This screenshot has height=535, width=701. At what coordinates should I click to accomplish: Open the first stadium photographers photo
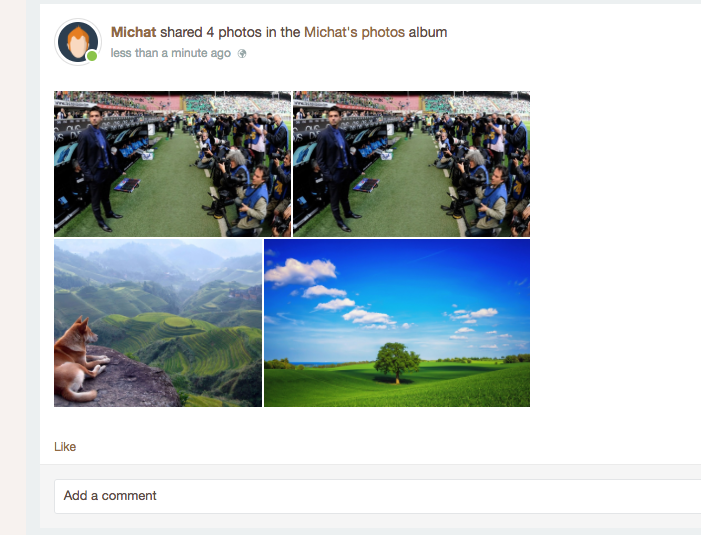click(x=173, y=164)
